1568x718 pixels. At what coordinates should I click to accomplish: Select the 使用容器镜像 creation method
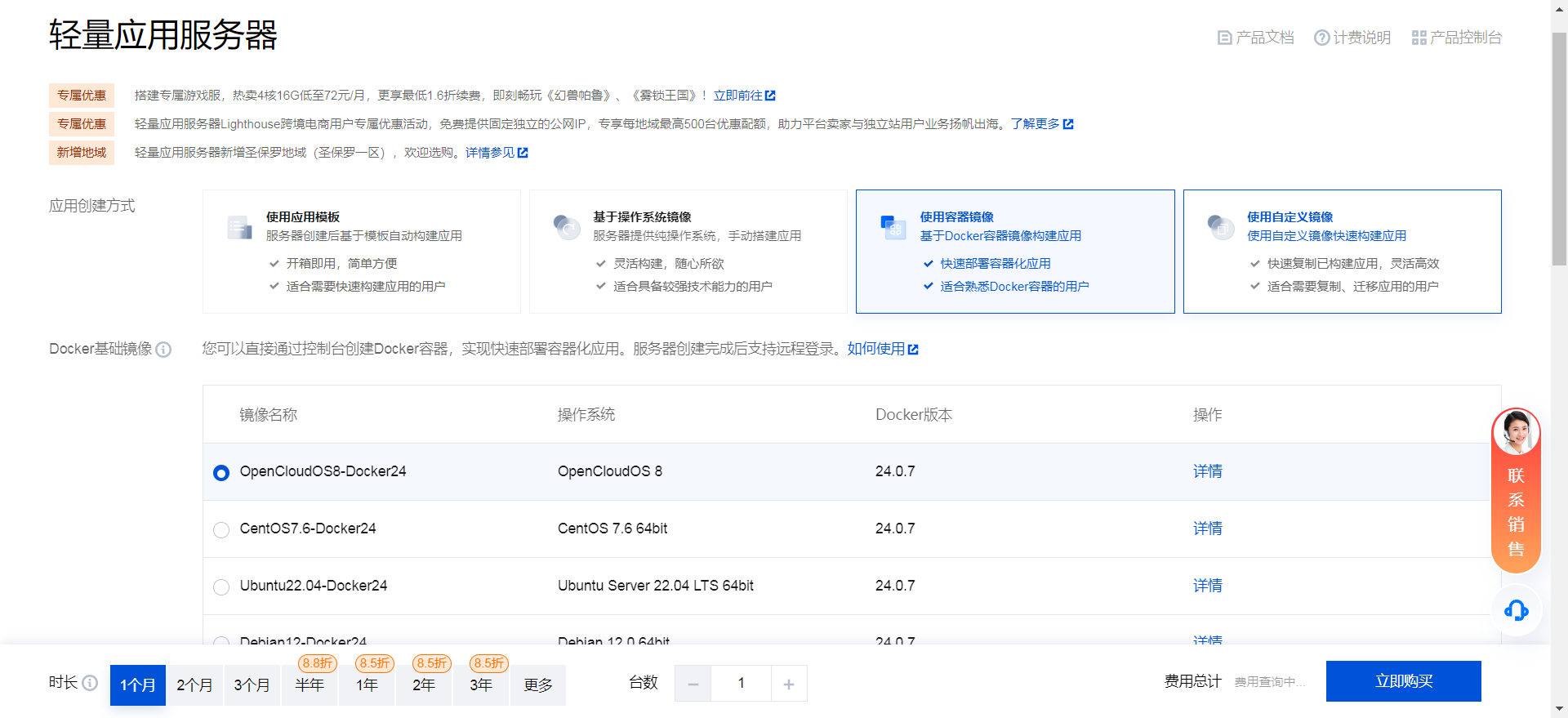pos(1015,252)
